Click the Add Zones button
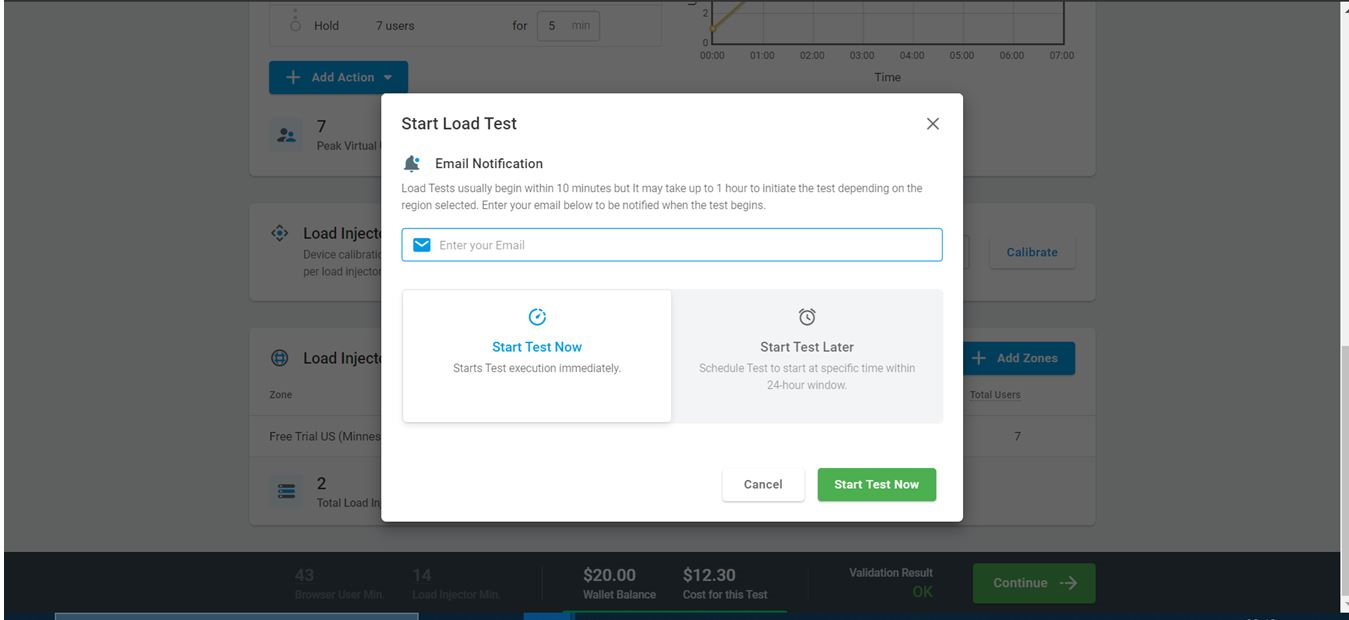Viewport: 1349px width, 620px height. tap(1019, 358)
